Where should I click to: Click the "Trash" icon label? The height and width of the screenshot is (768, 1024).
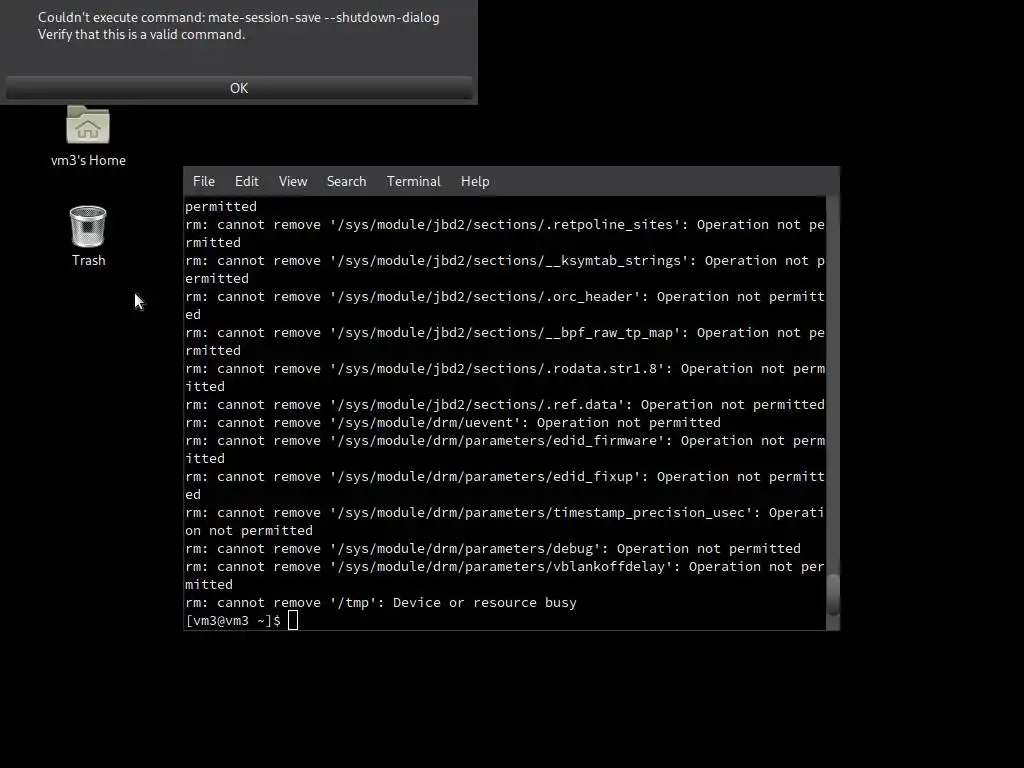coord(88,260)
